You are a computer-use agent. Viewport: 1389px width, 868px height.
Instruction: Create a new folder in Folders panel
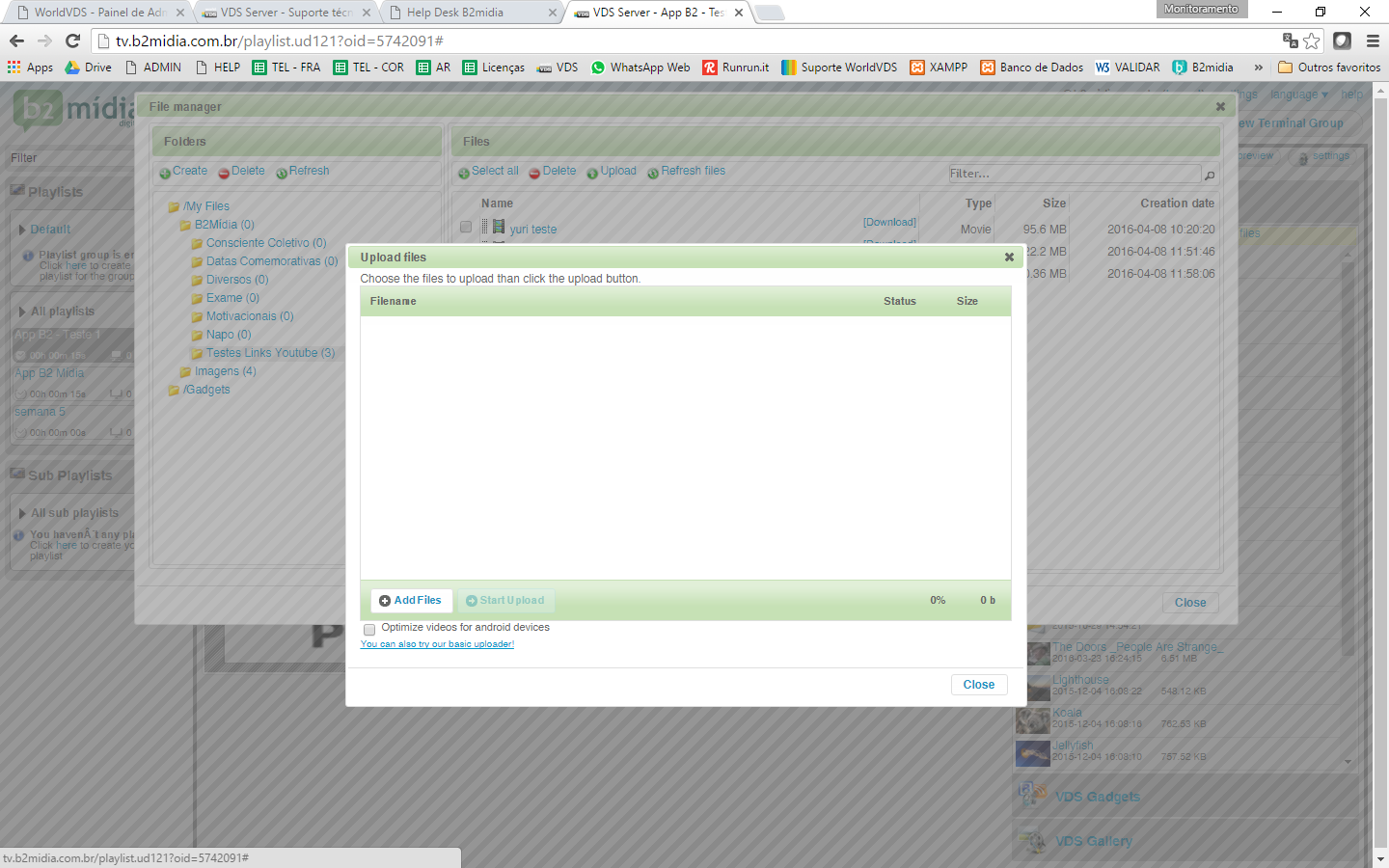click(183, 172)
